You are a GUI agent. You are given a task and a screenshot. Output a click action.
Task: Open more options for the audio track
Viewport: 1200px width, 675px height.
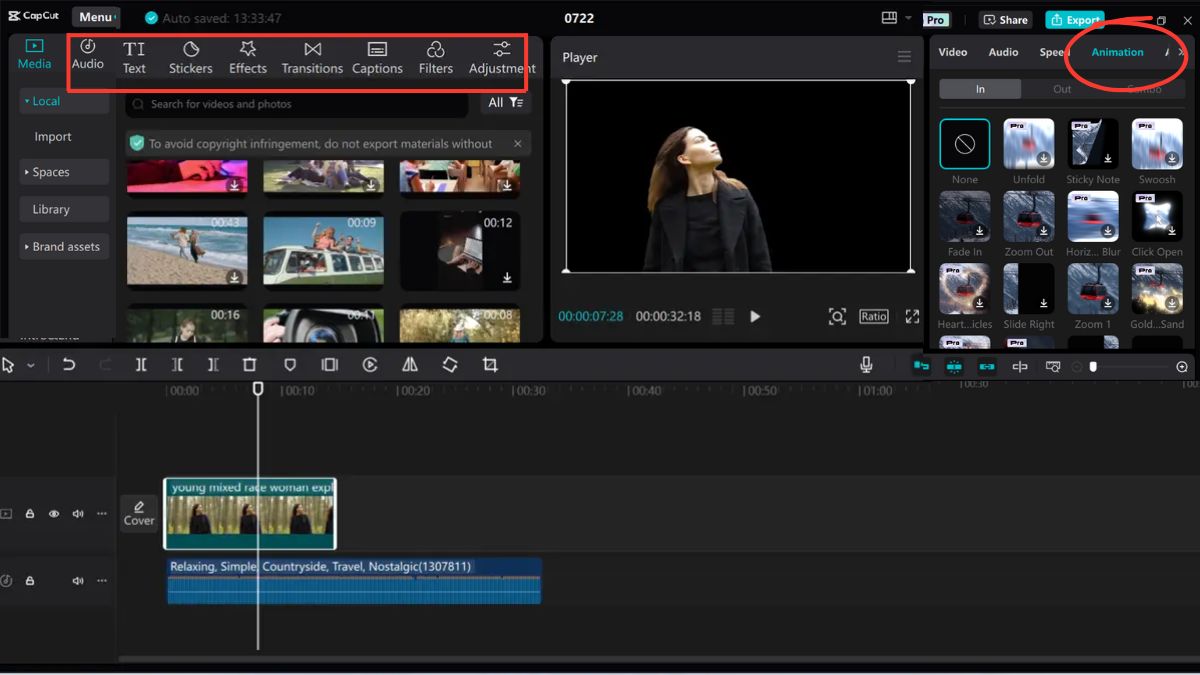(102, 581)
